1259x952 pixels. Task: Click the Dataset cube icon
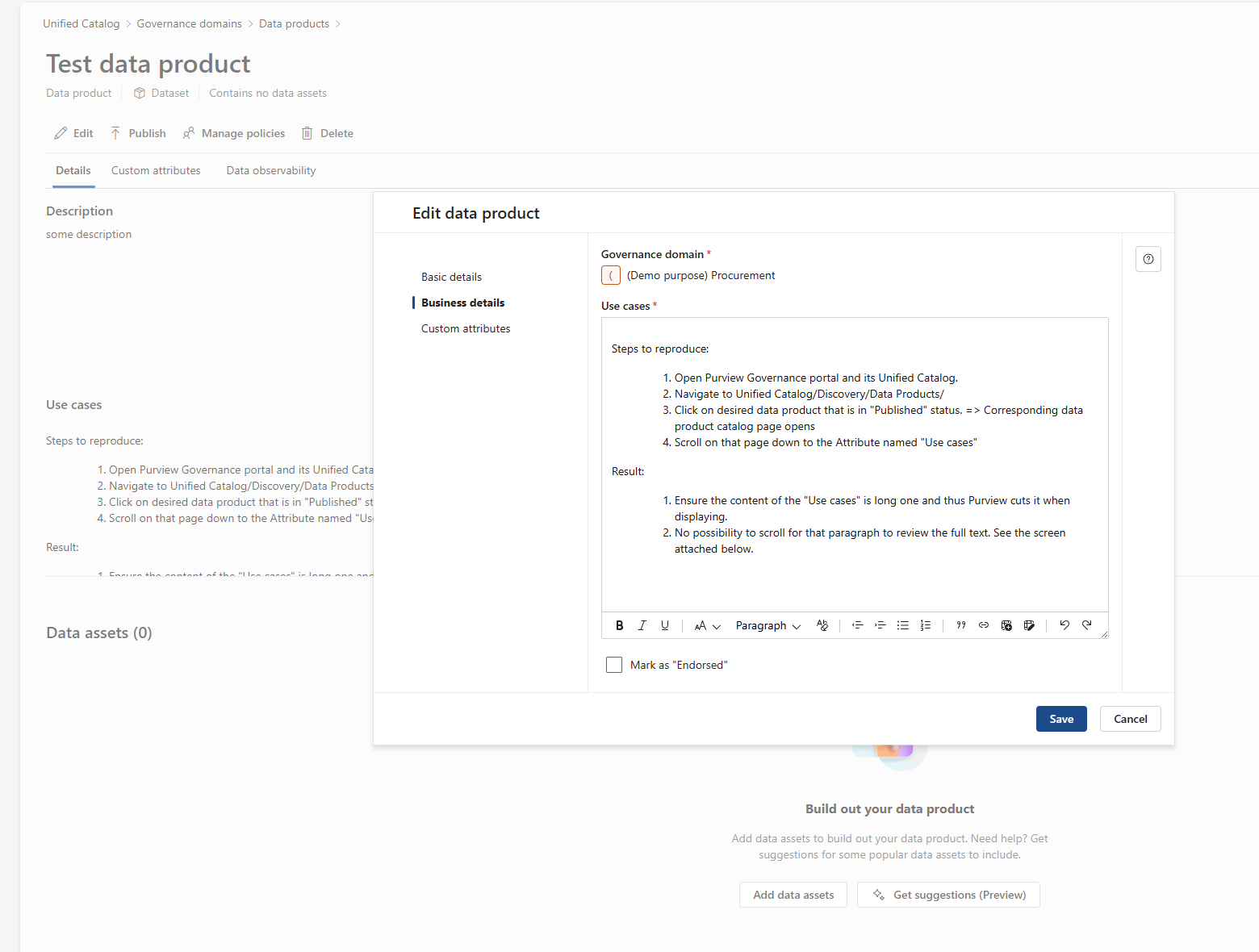pos(140,93)
